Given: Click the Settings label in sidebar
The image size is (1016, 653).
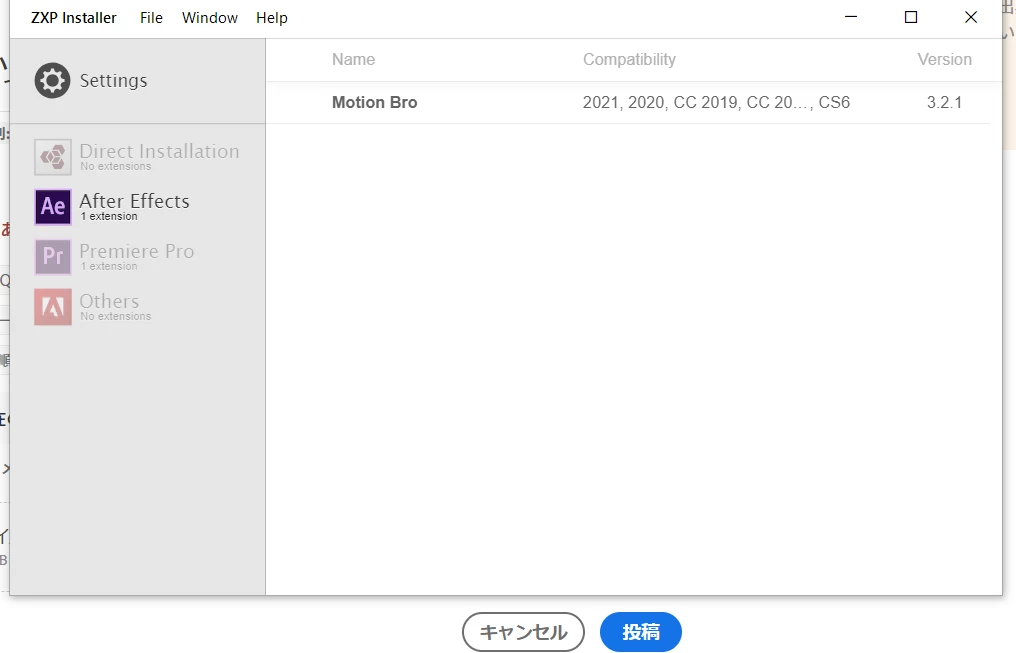Looking at the screenshot, I should pos(113,80).
